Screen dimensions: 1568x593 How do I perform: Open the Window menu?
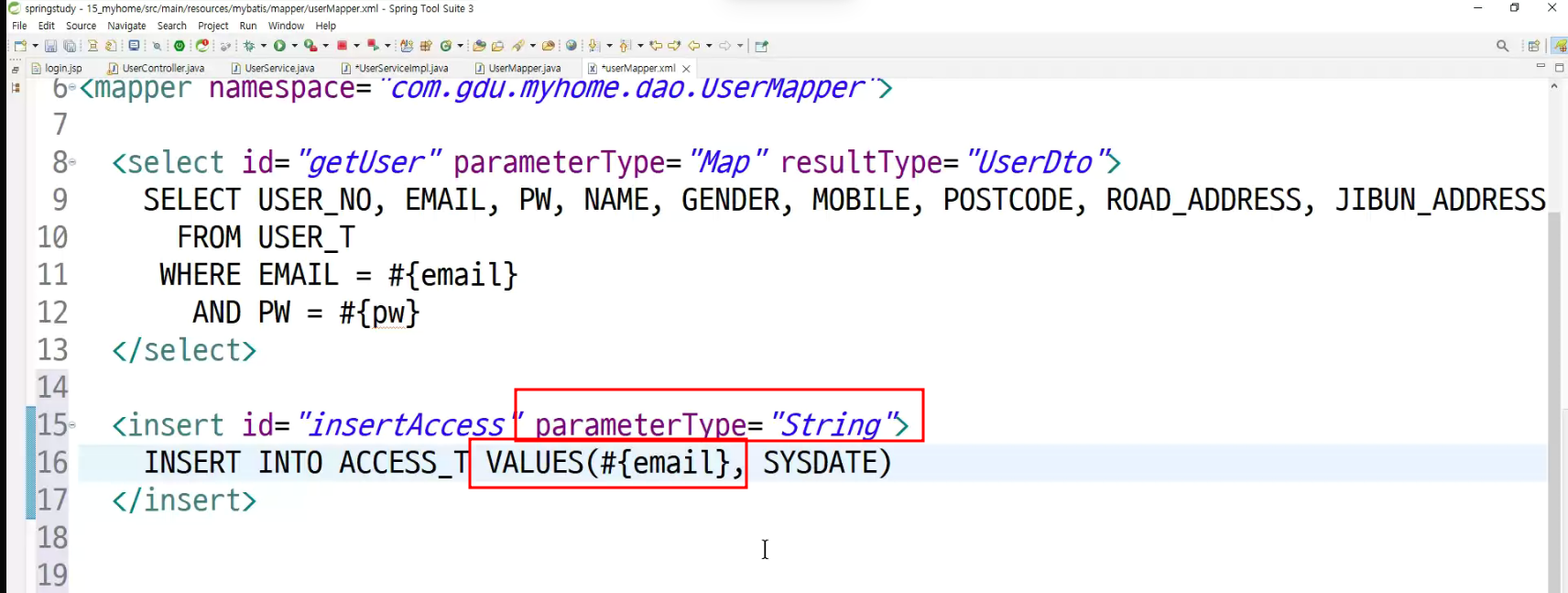pyautogui.click(x=286, y=26)
